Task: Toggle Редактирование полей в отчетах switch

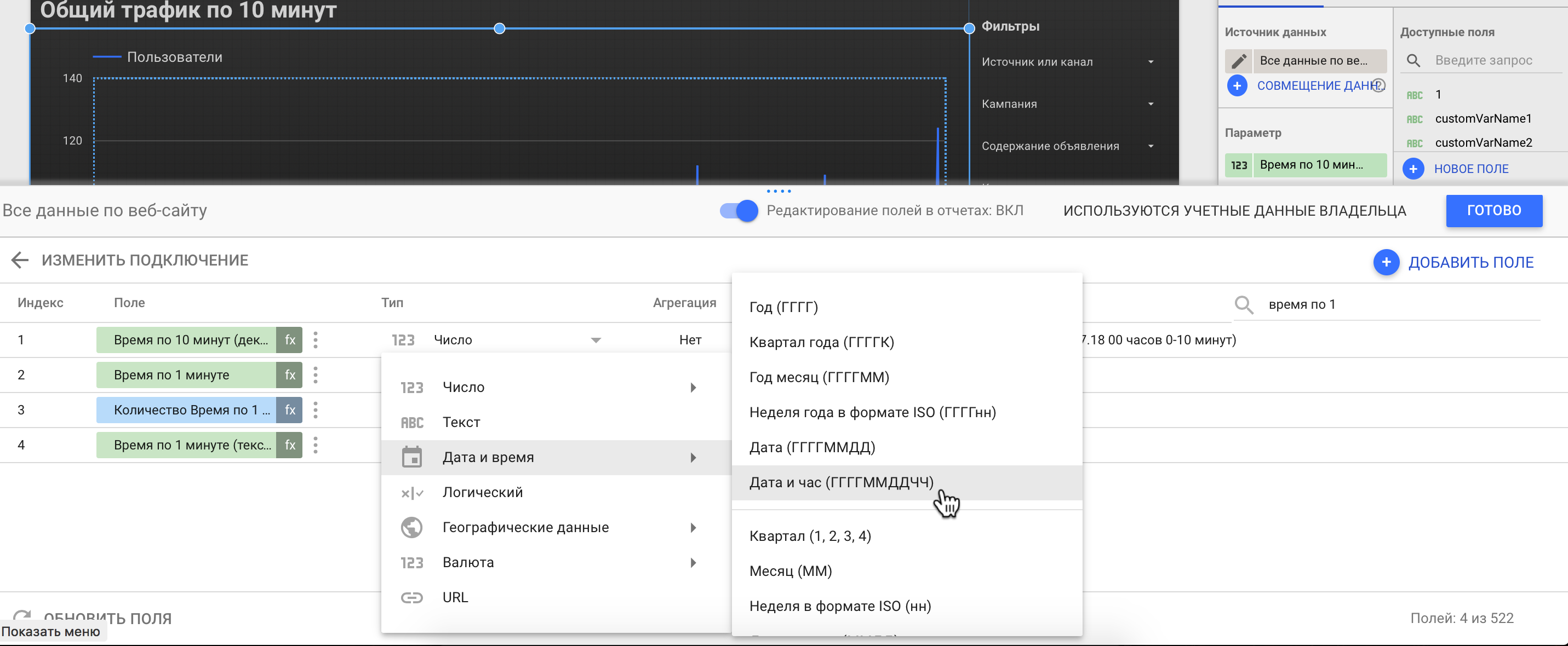Action: click(739, 211)
